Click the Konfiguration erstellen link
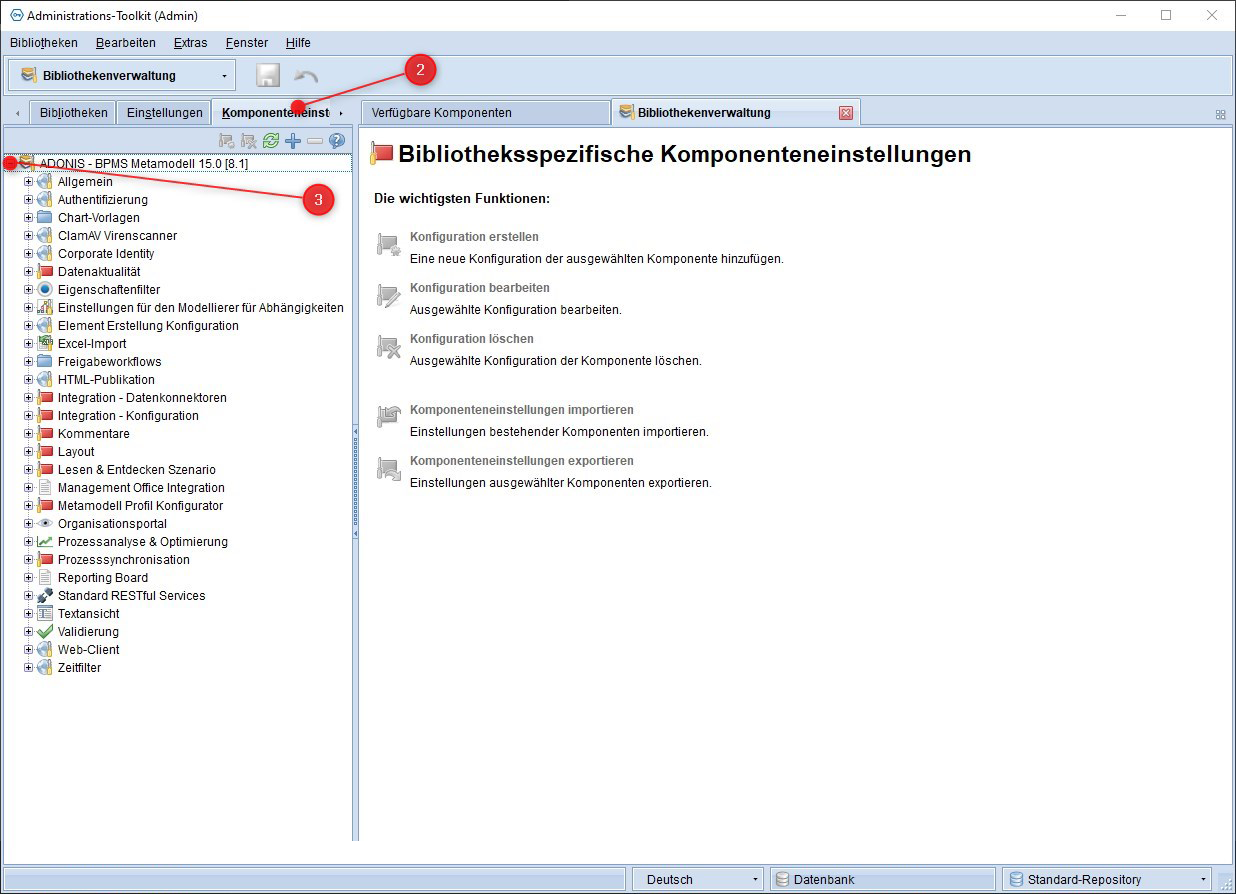 pos(474,237)
